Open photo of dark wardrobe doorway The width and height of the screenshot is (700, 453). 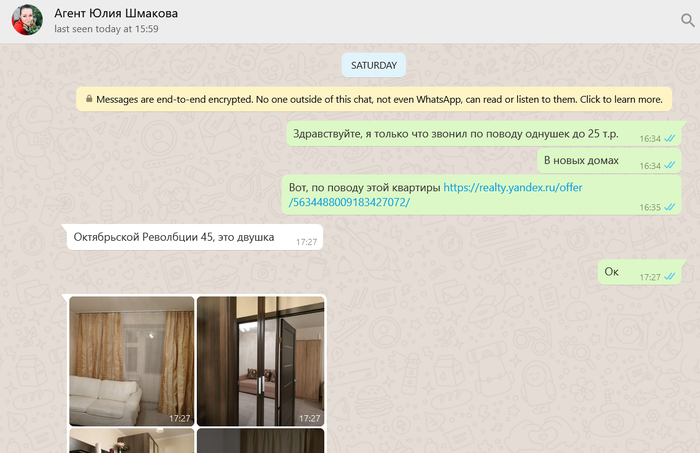click(x=260, y=361)
